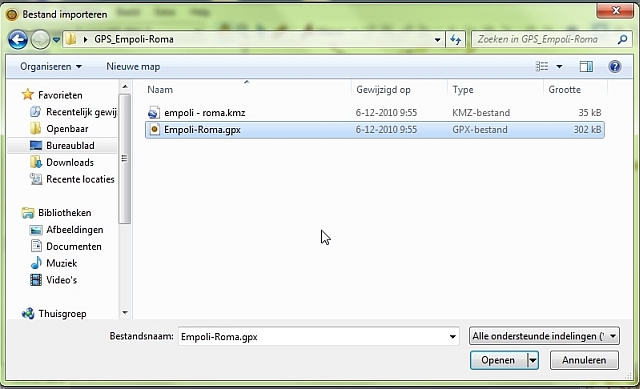Click the Bibliotheken library icon
640x389 pixels.
[x=28, y=213]
